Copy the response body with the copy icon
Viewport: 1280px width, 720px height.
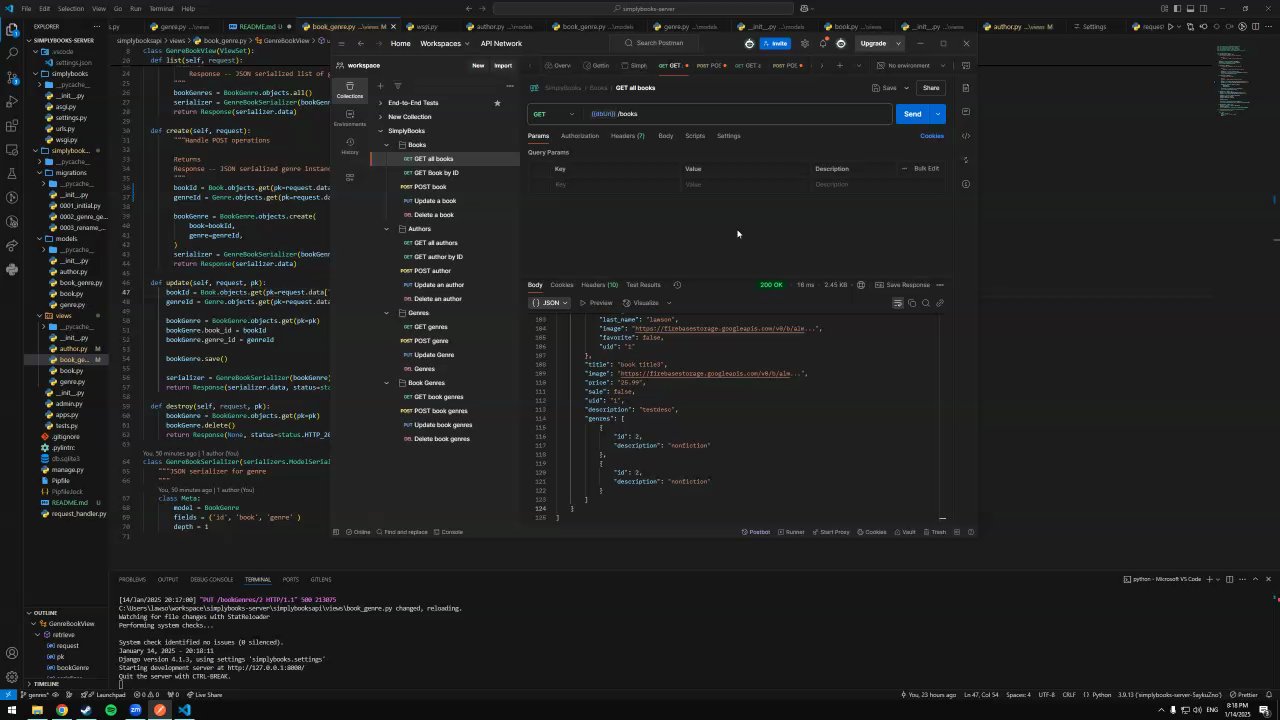coord(912,303)
